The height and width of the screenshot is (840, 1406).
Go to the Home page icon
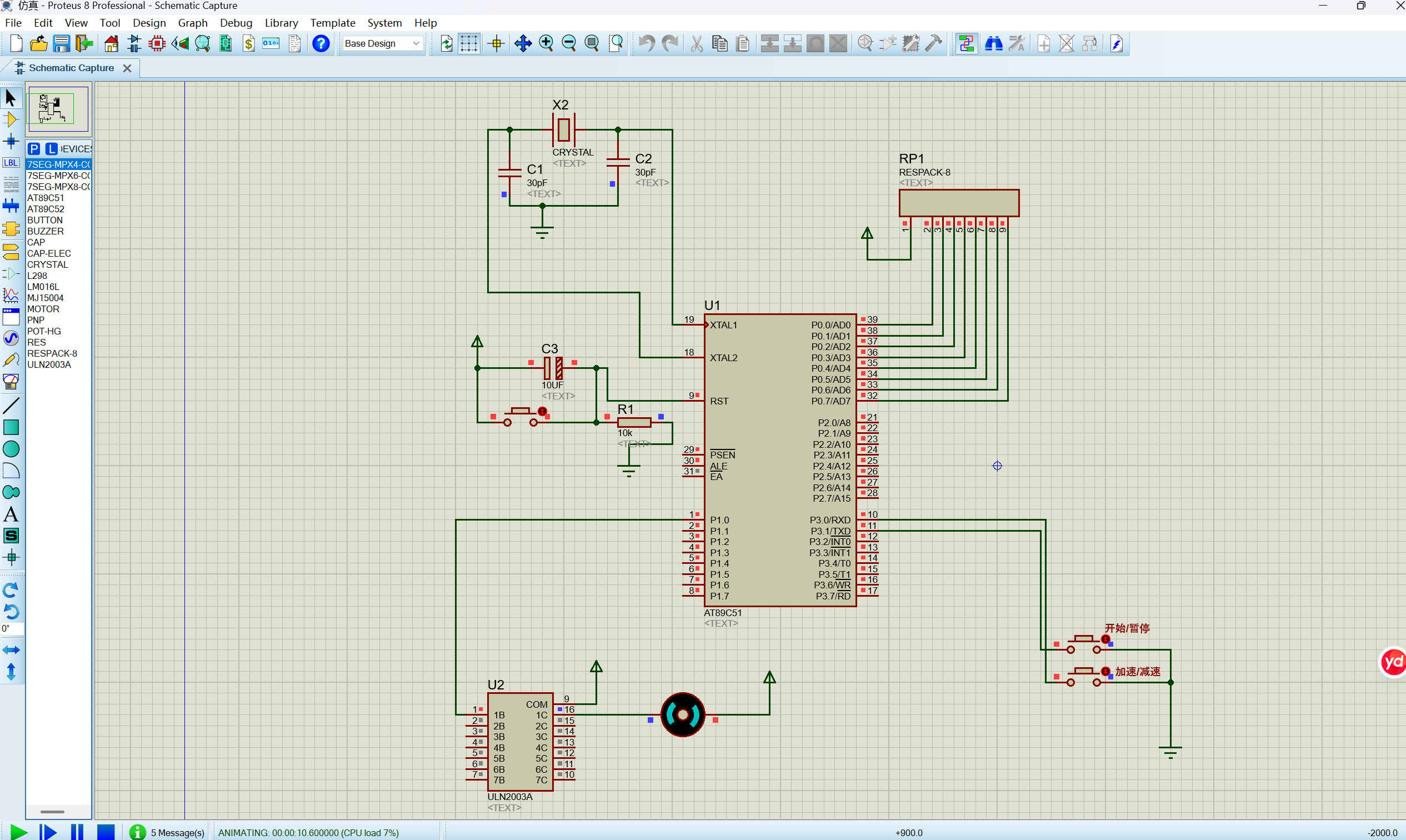(x=112, y=43)
